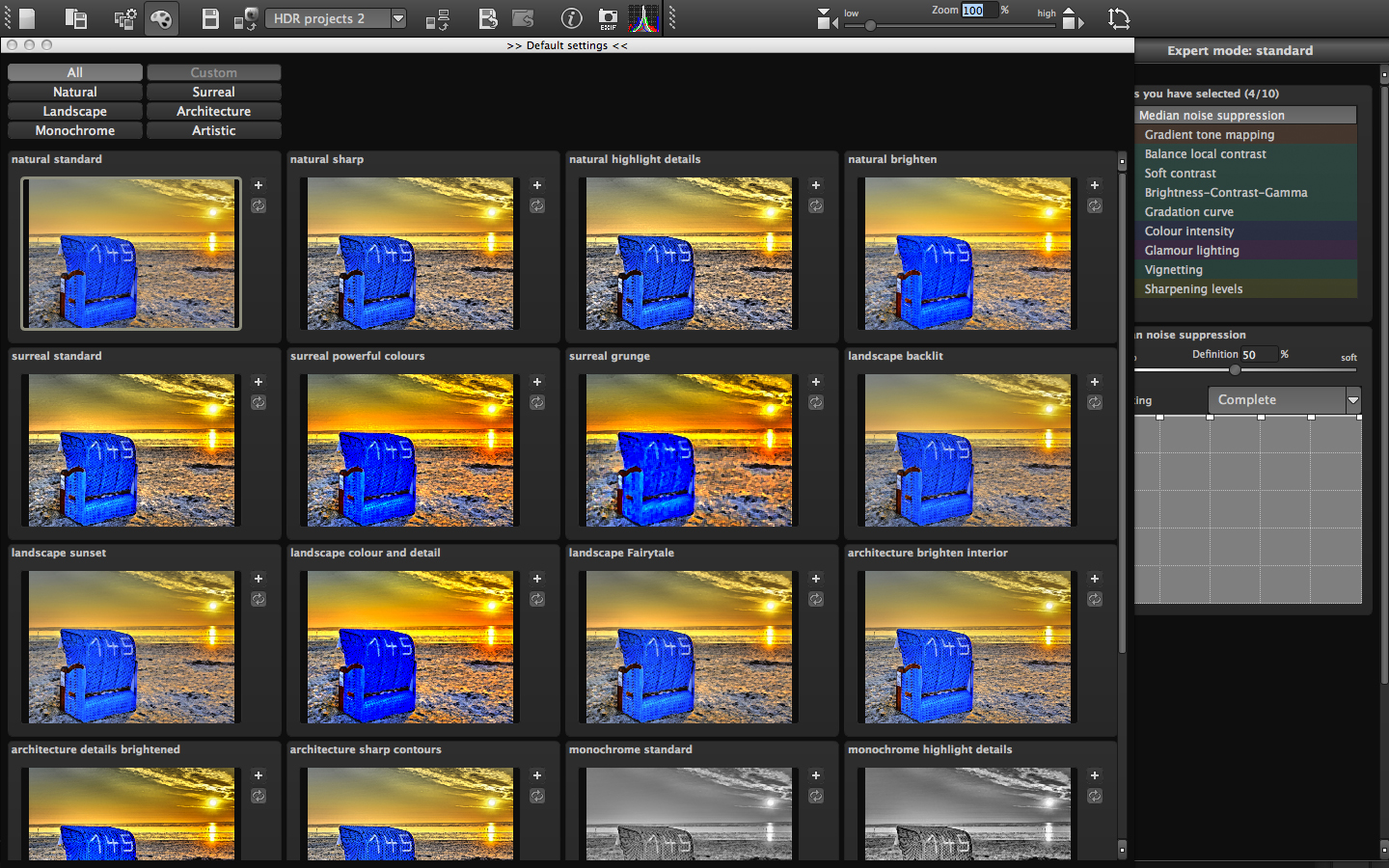1389x868 pixels.
Task: Click the curve grid editor area
Action: tap(1248, 510)
